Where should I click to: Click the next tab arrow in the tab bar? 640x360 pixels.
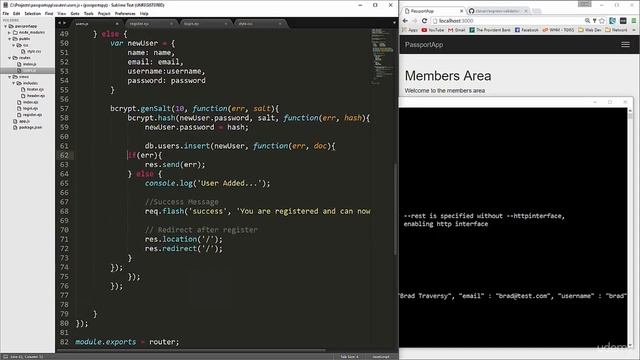64,23
